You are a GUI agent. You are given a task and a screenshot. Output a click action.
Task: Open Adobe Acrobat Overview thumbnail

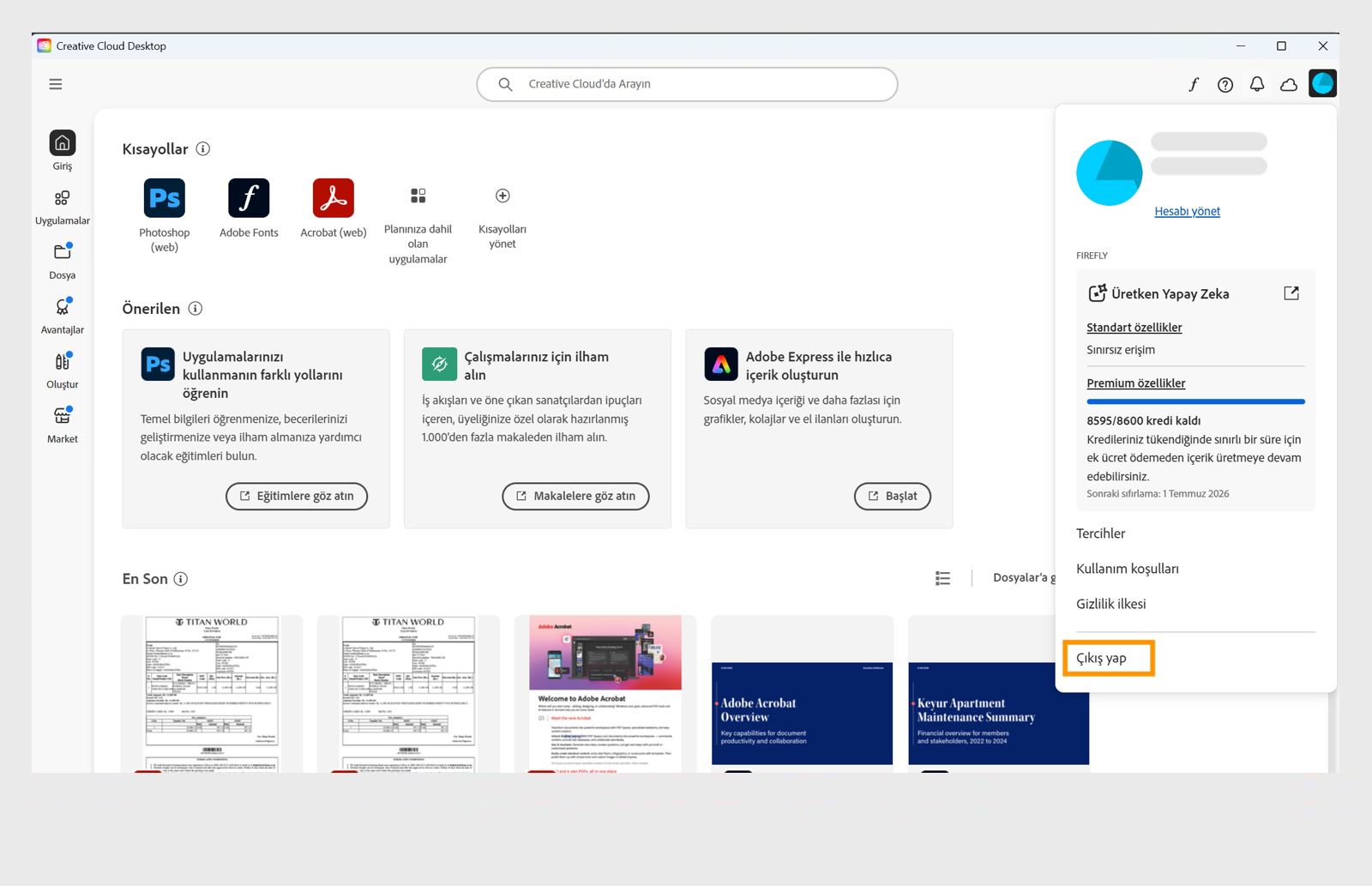[x=802, y=693]
